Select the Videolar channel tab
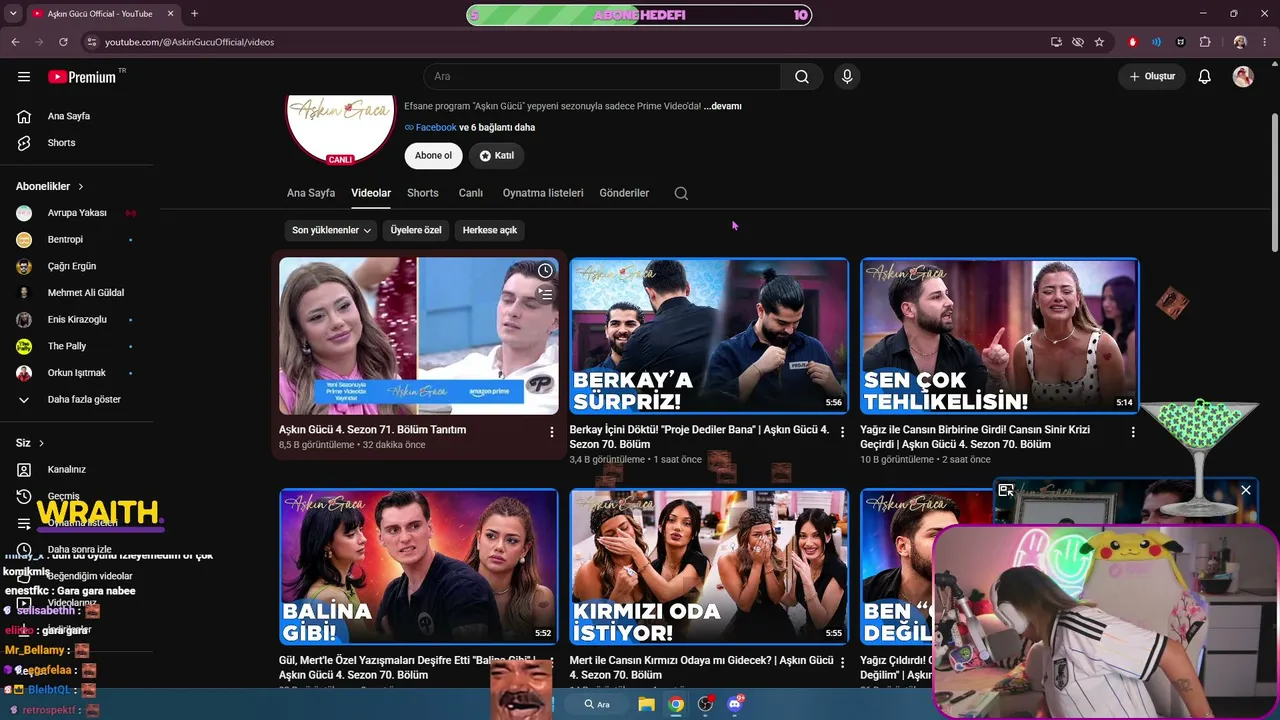The image size is (1280, 720). tap(371, 193)
